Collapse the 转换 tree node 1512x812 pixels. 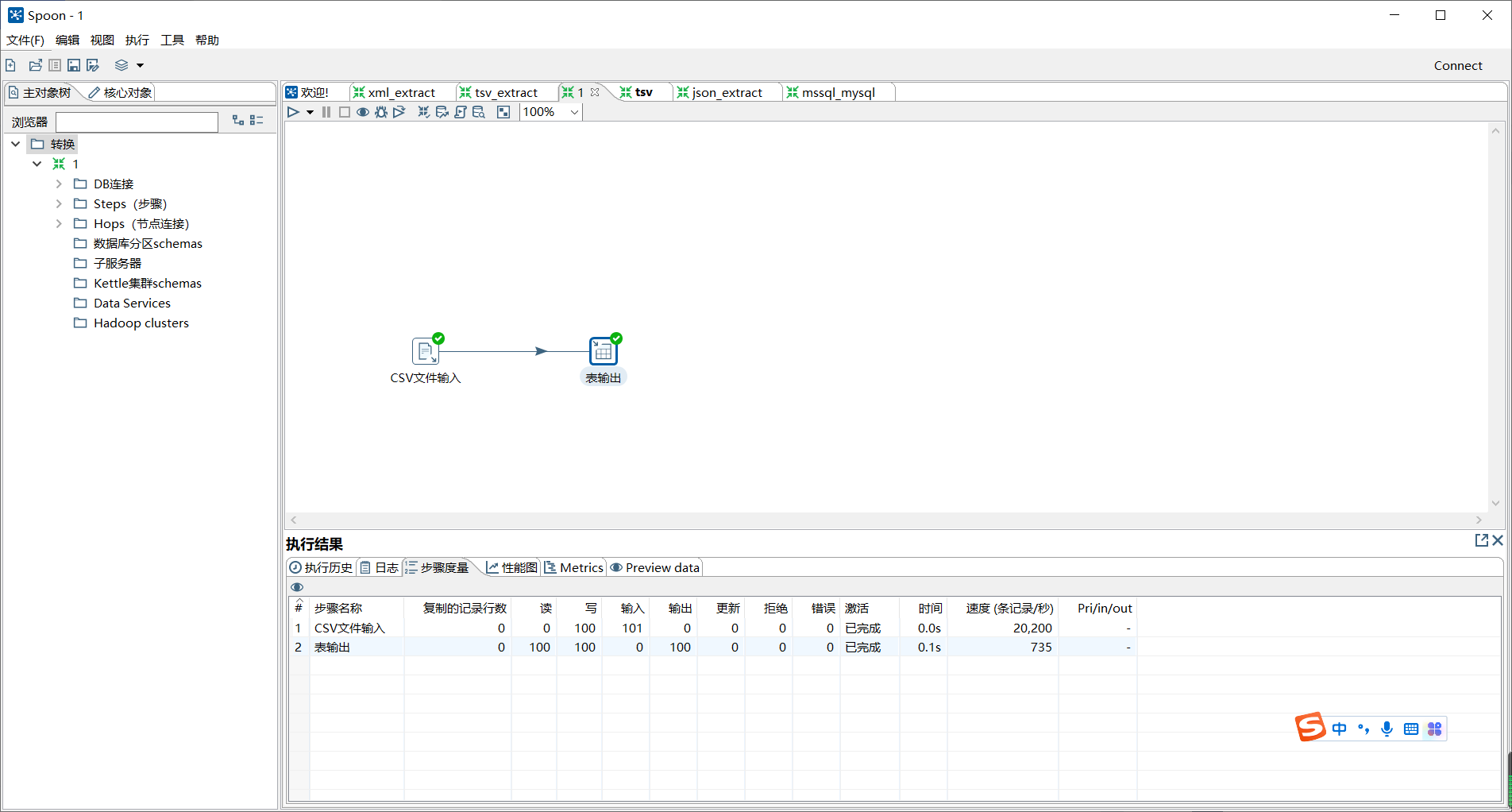[16, 144]
